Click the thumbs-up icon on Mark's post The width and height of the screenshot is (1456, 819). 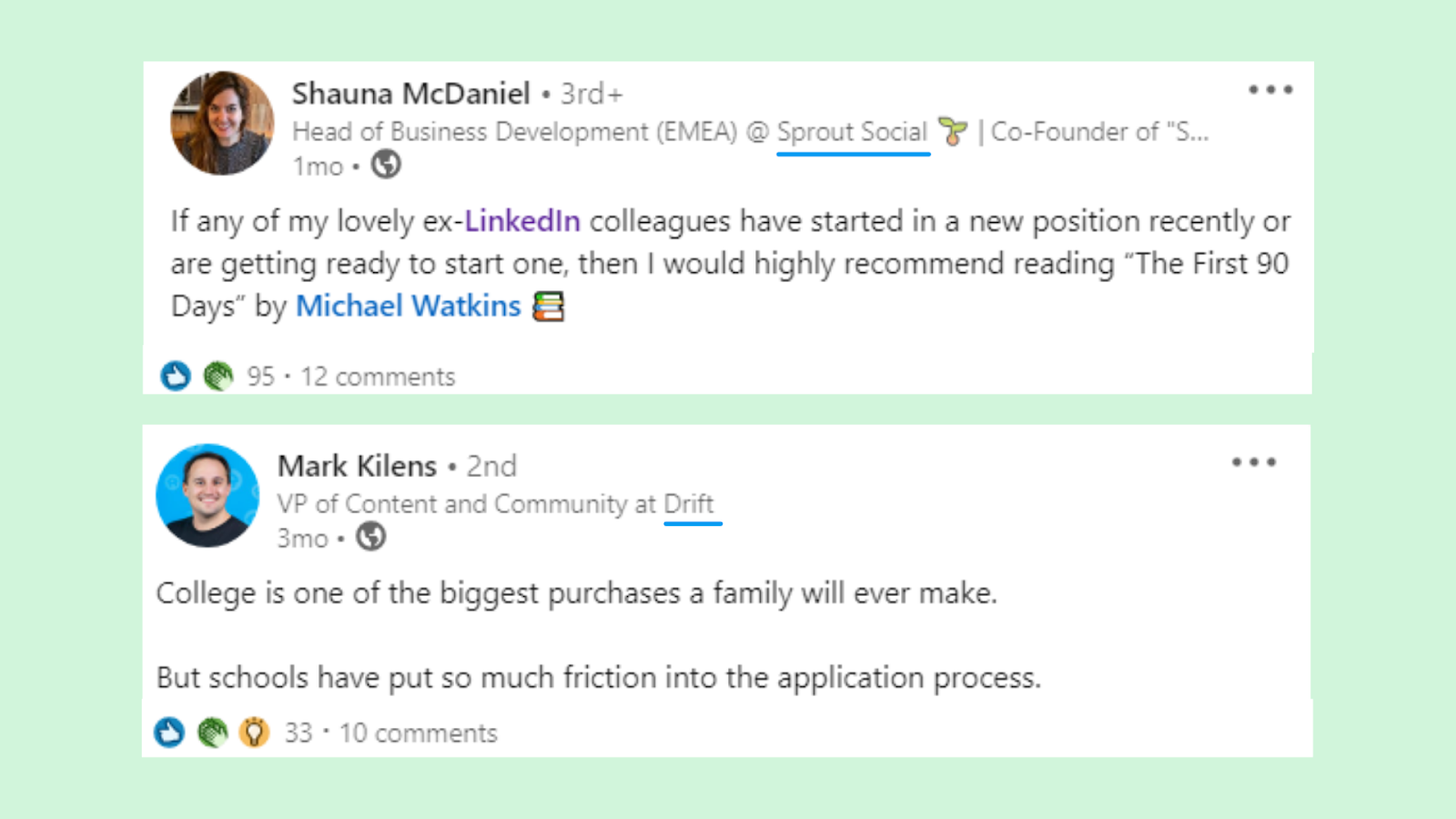coord(171,732)
